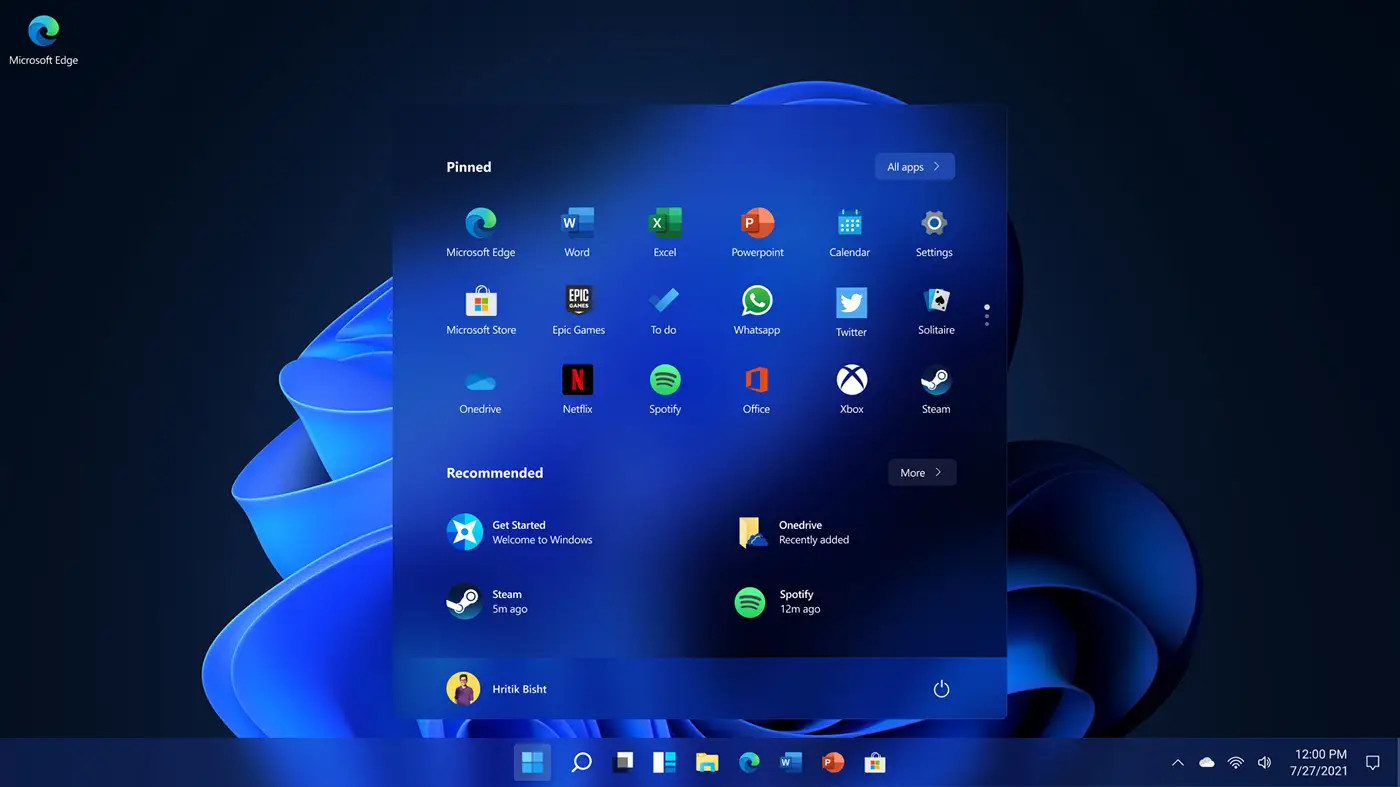Open the taskbar volume speaker icon
Screen dimensions: 1400x787
[x=1264, y=763]
